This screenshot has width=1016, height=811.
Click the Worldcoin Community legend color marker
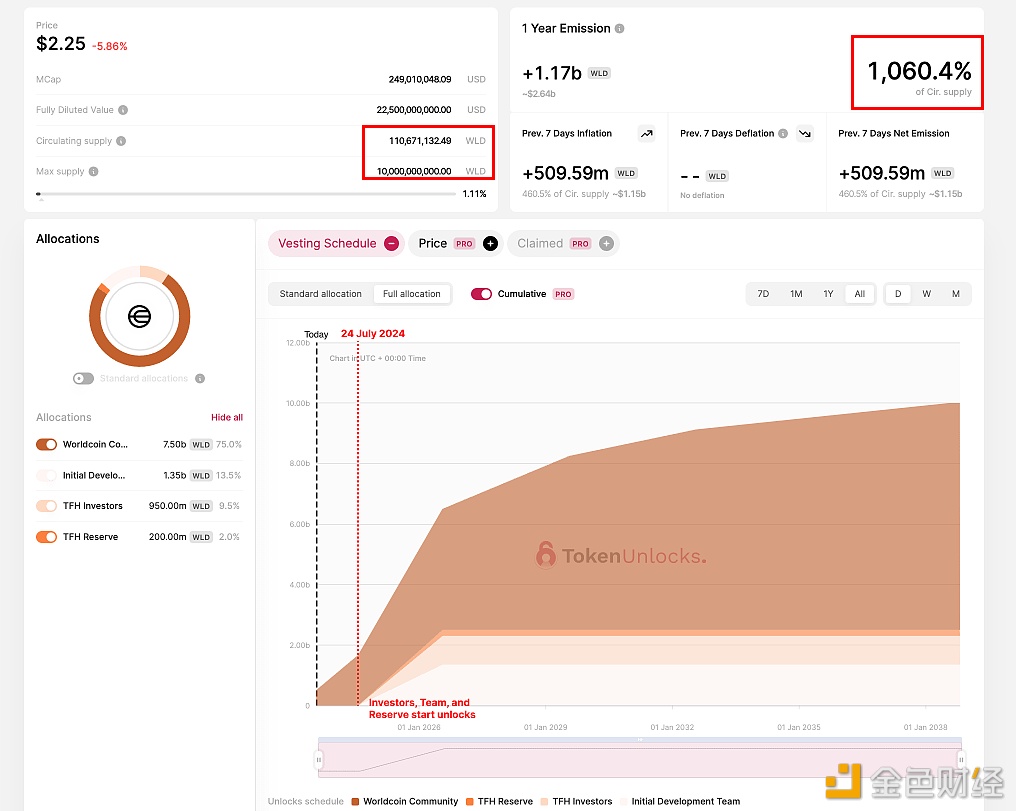[x=355, y=801]
